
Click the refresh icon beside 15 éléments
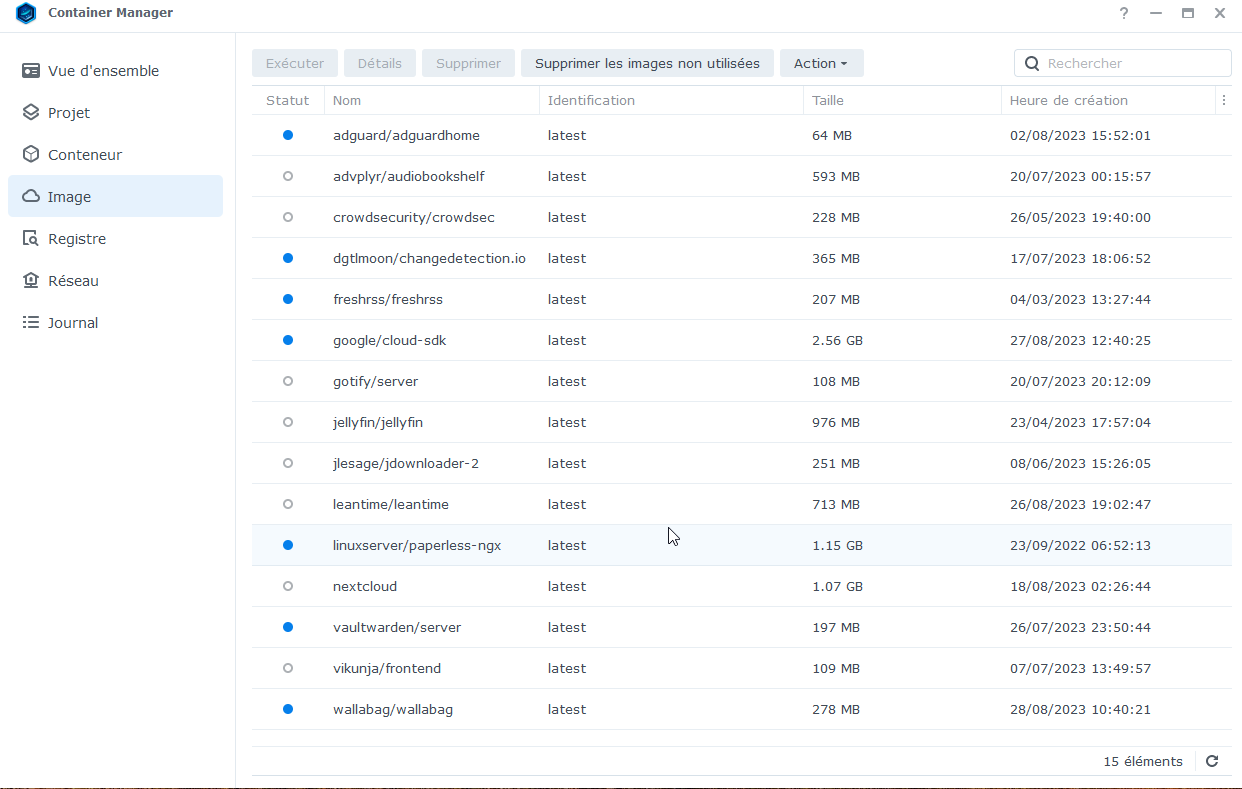pyautogui.click(x=1212, y=761)
